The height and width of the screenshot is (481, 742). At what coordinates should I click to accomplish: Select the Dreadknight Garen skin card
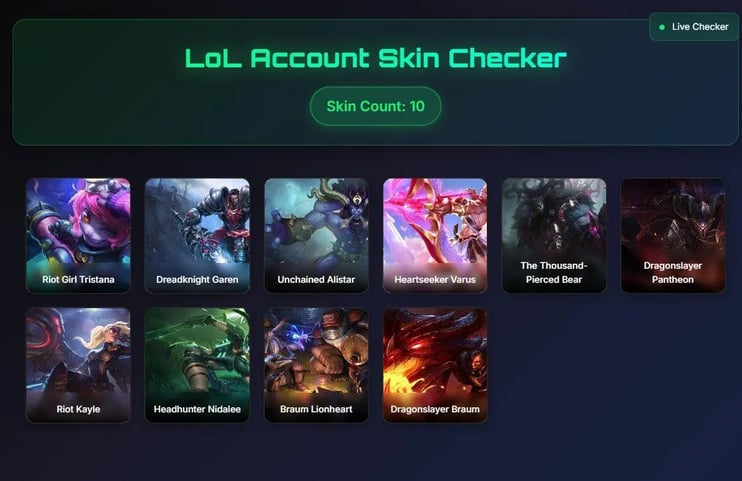197,235
